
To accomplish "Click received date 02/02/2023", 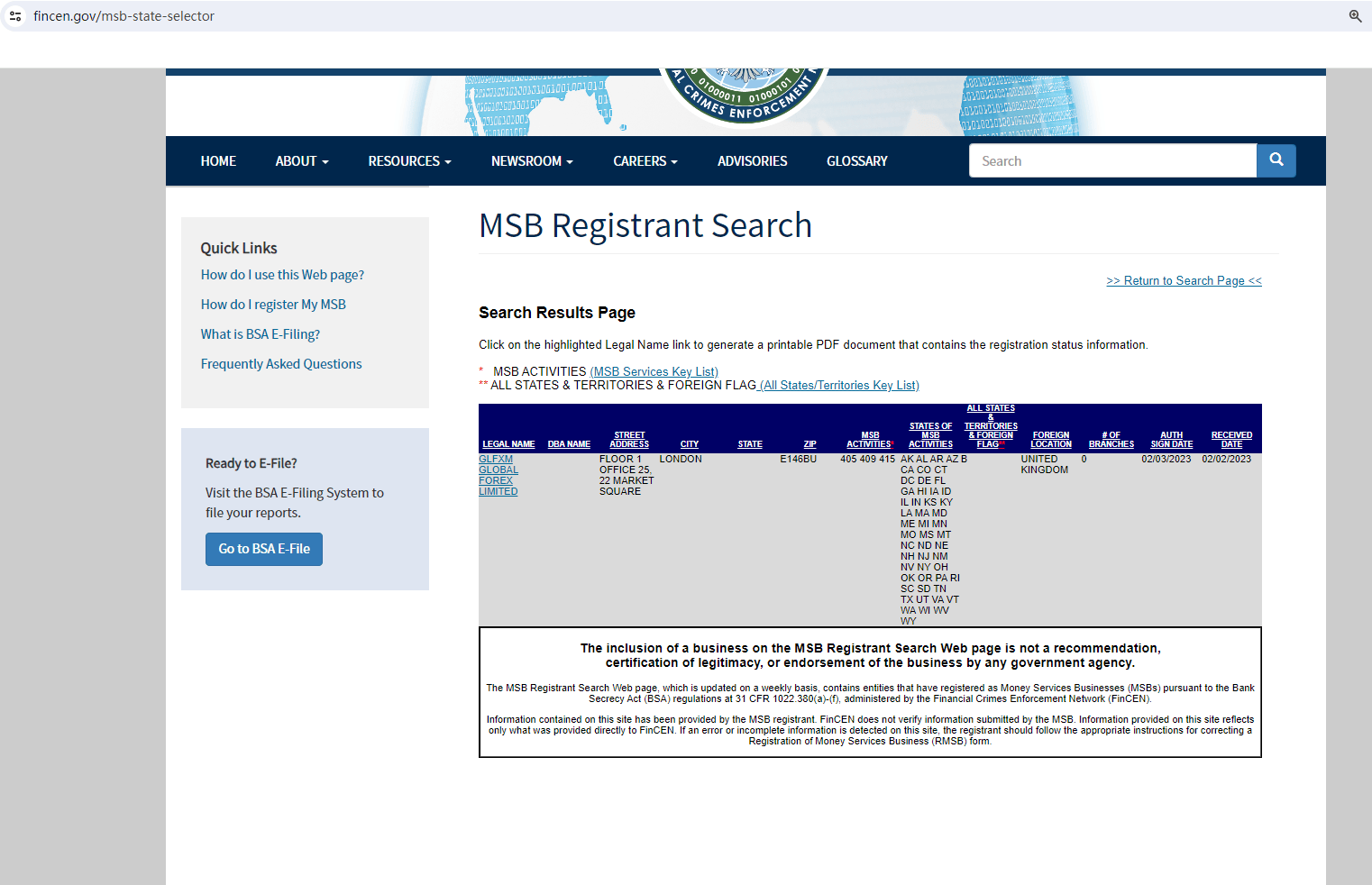I will point(1227,460).
